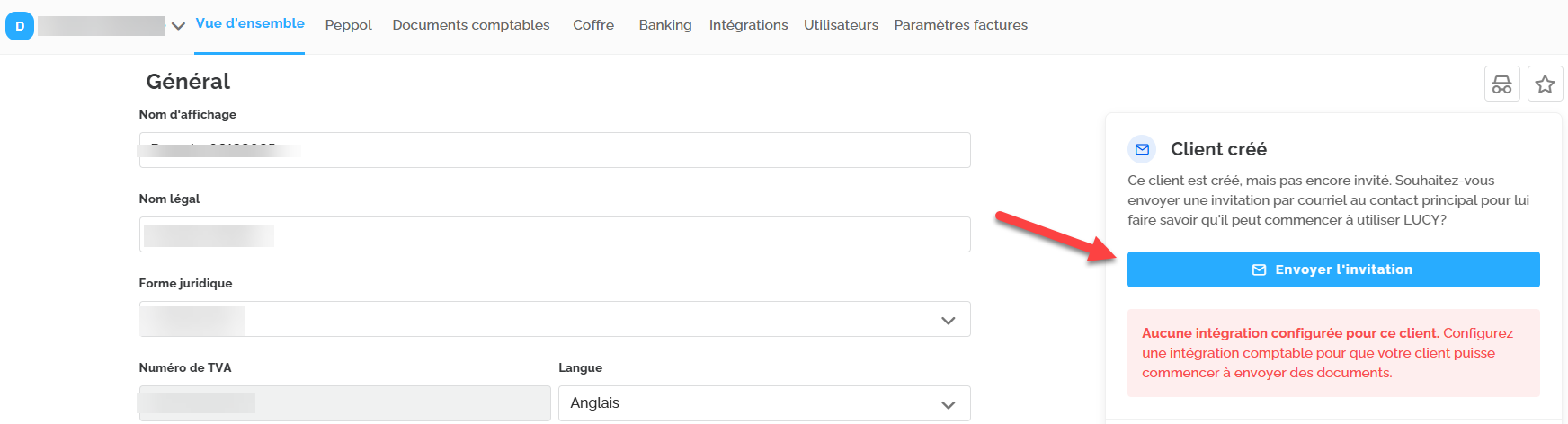This screenshot has height=424, width=1568.
Task: Open the Intégrations tab
Action: pos(748,25)
